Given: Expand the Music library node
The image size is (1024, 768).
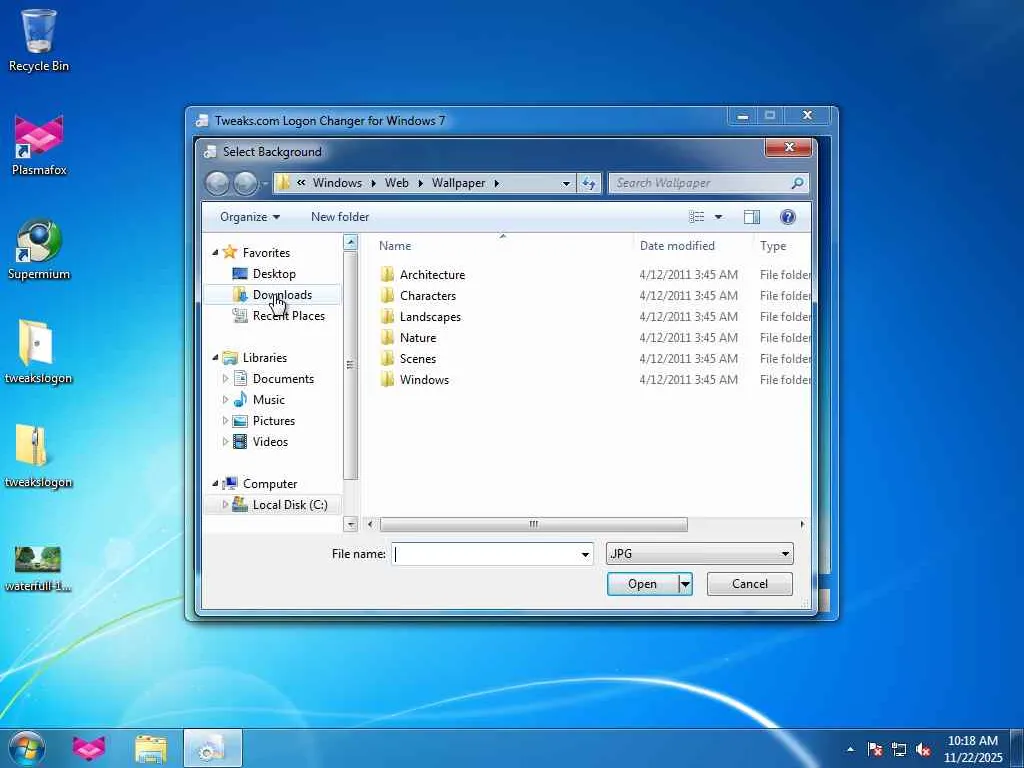Looking at the screenshot, I should (x=225, y=400).
